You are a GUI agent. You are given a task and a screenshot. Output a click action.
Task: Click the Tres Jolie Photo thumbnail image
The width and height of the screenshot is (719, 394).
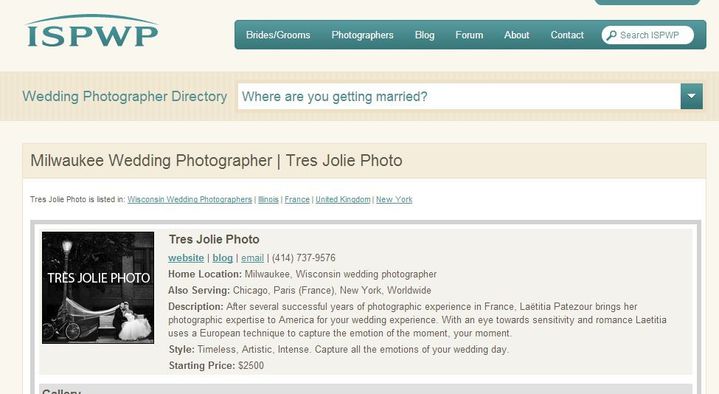pos(98,288)
